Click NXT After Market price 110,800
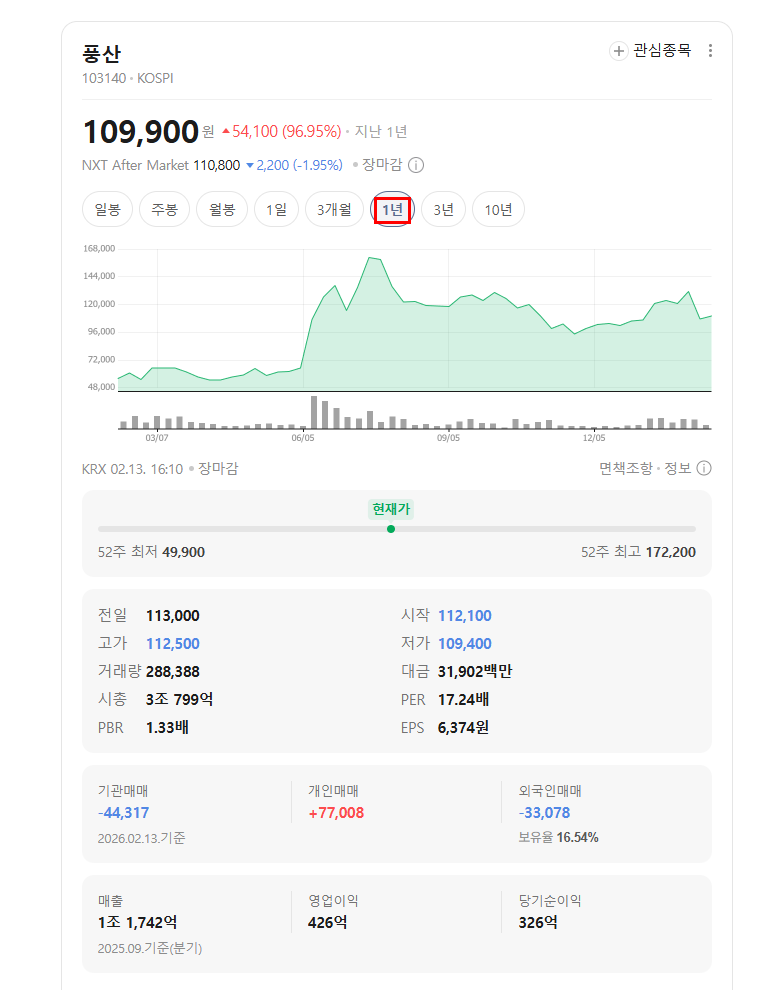The height and width of the screenshot is (990, 784). click(x=217, y=165)
